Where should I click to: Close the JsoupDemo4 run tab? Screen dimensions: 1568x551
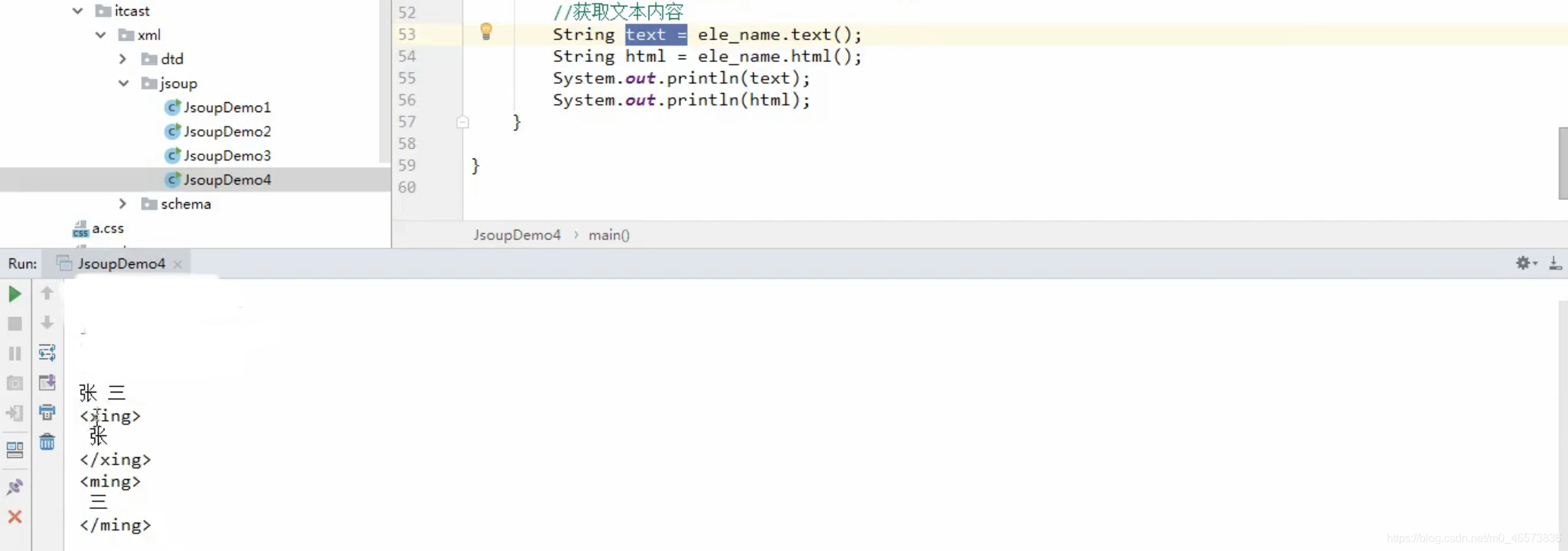coord(178,264)
